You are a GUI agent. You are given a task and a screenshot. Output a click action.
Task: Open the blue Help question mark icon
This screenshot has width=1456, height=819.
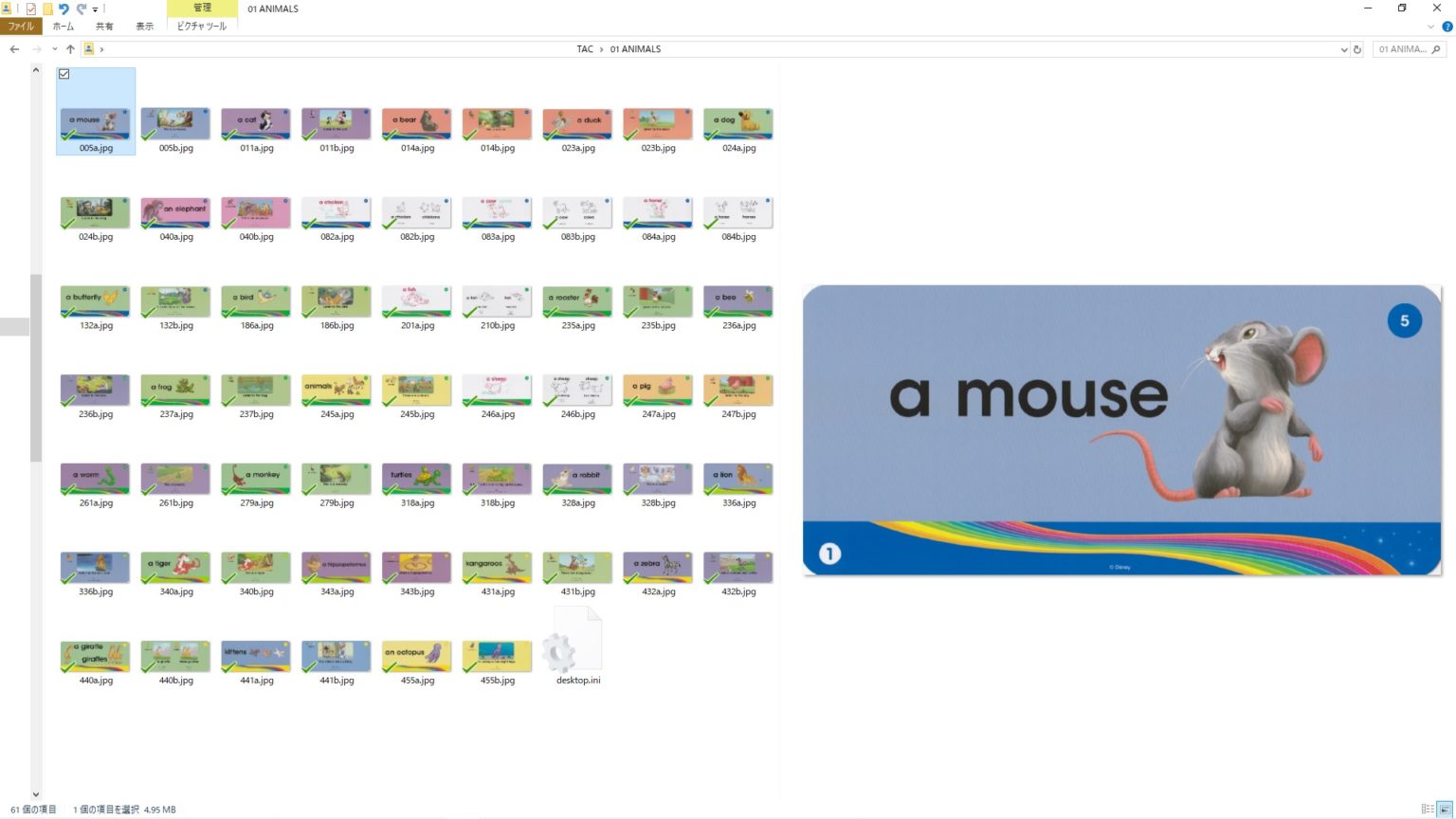(x=1447, y=27)
